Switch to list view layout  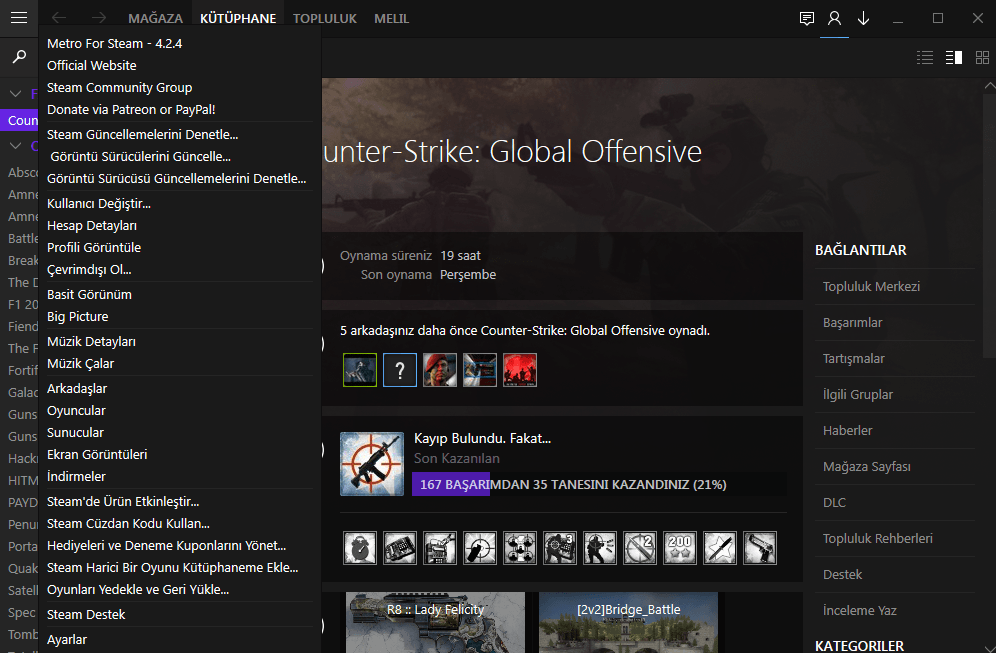[925, 58]
